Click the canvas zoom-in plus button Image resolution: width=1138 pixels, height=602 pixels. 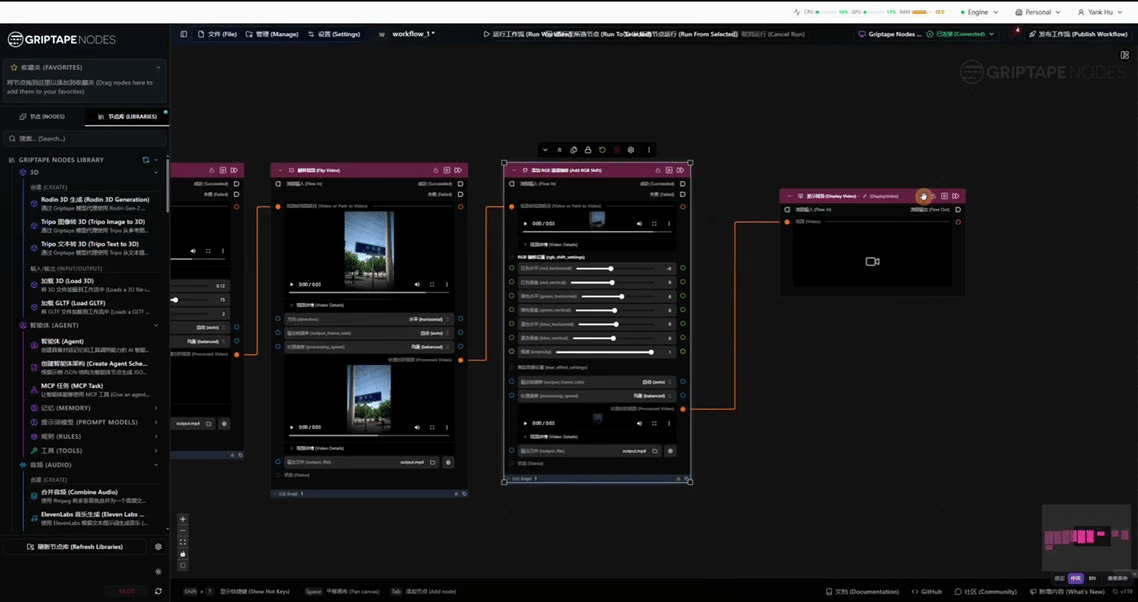point(183,519)
